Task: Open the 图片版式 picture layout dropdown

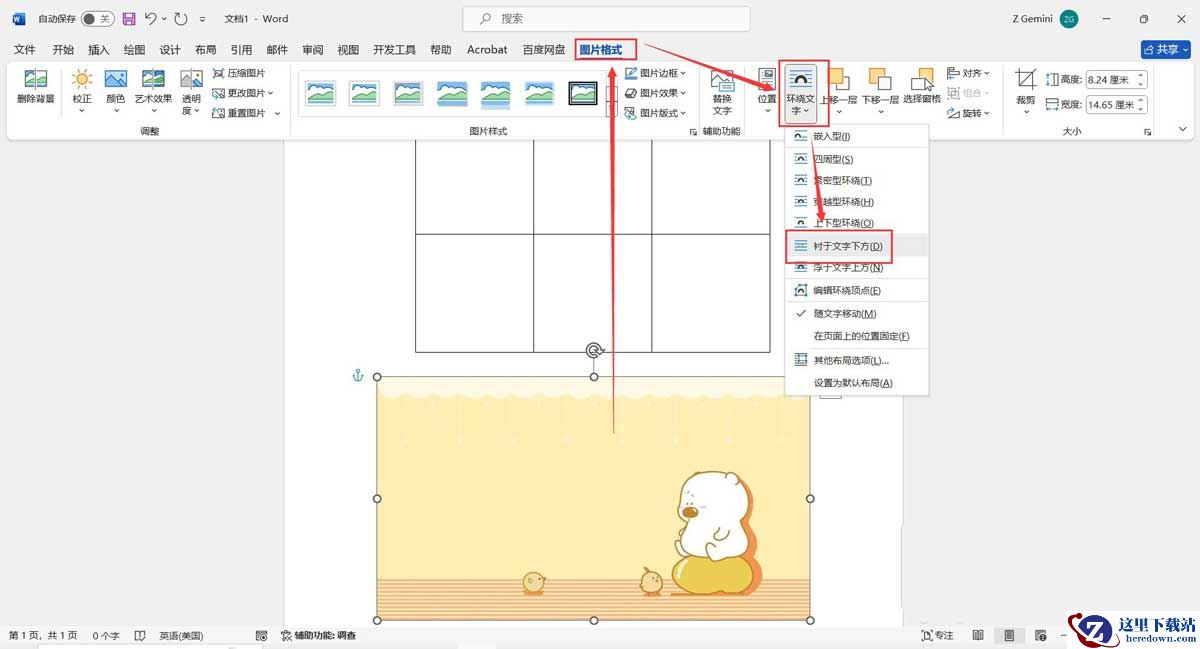Action: tap(655, 113)
